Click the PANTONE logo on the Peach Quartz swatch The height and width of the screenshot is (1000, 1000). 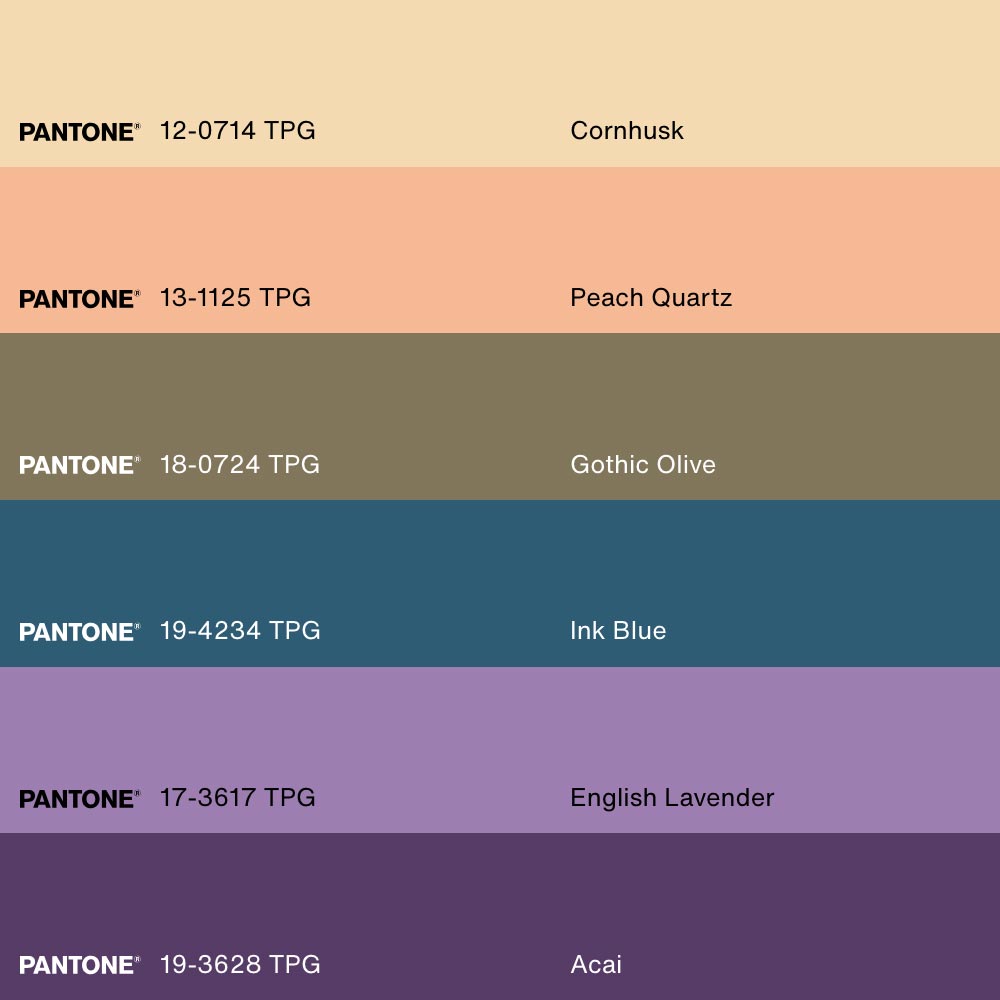point(79,299)
